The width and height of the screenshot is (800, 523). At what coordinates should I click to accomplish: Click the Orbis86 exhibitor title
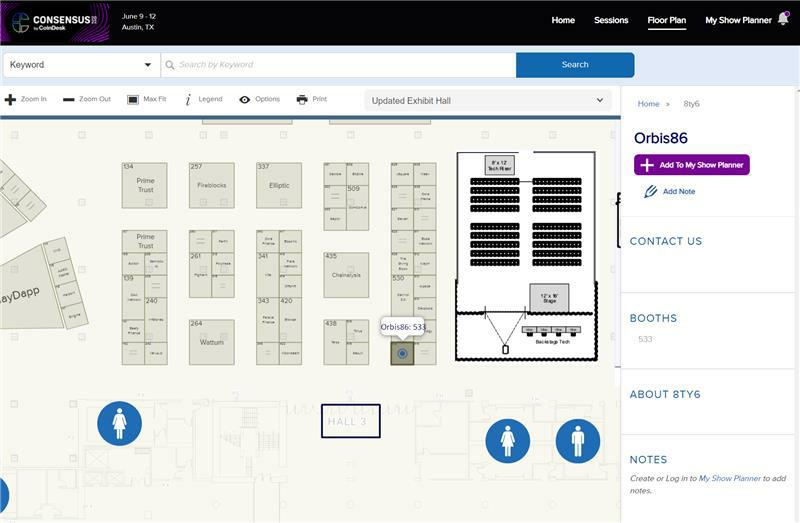coord(661,138)
